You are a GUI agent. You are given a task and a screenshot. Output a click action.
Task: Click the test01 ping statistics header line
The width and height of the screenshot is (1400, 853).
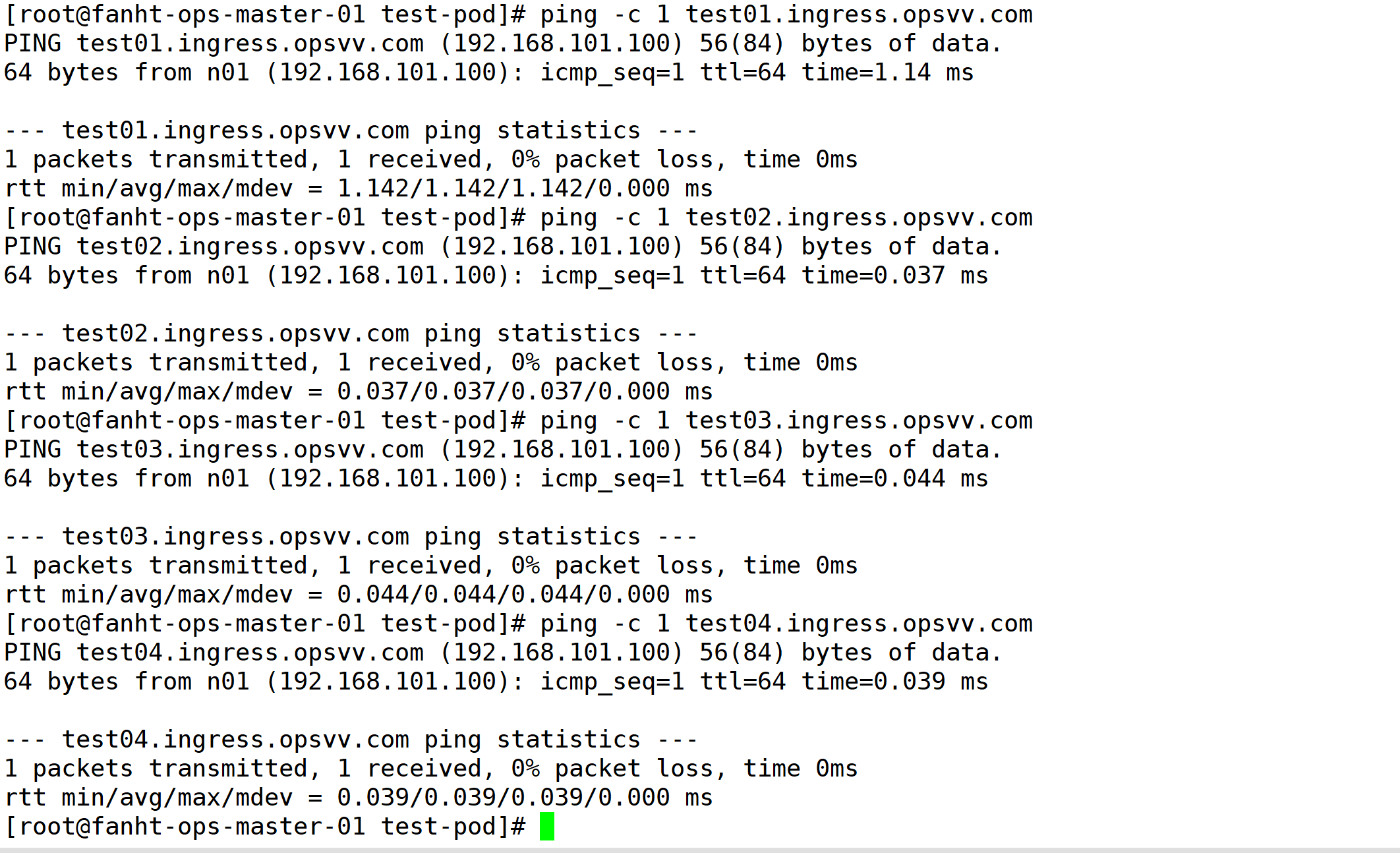pos(351,131)
